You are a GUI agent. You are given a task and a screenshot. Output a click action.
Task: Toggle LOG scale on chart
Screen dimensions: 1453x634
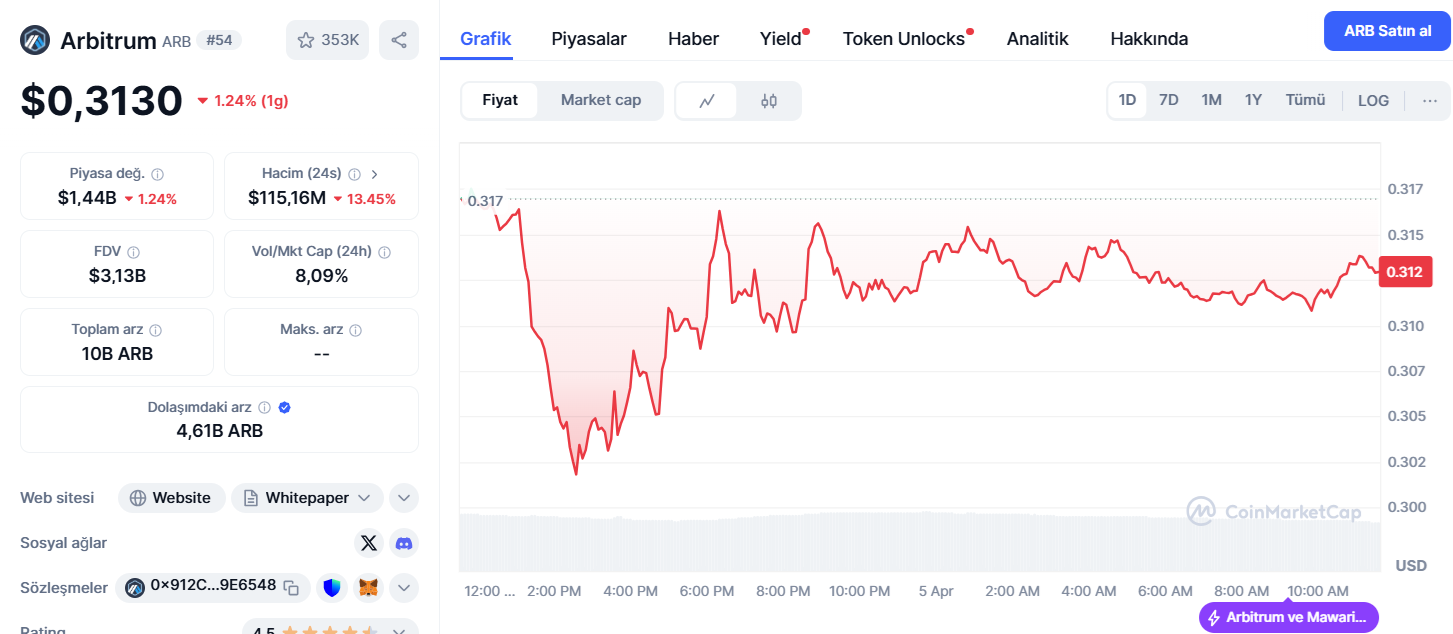pos(1373,100)
